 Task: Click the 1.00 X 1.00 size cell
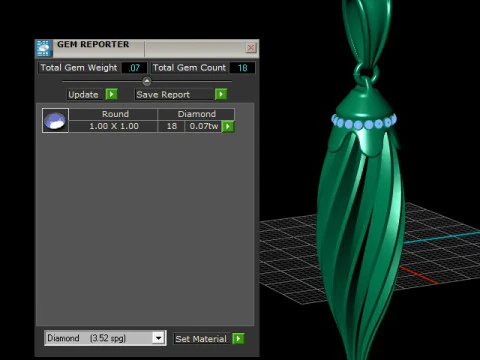[113, 126]
